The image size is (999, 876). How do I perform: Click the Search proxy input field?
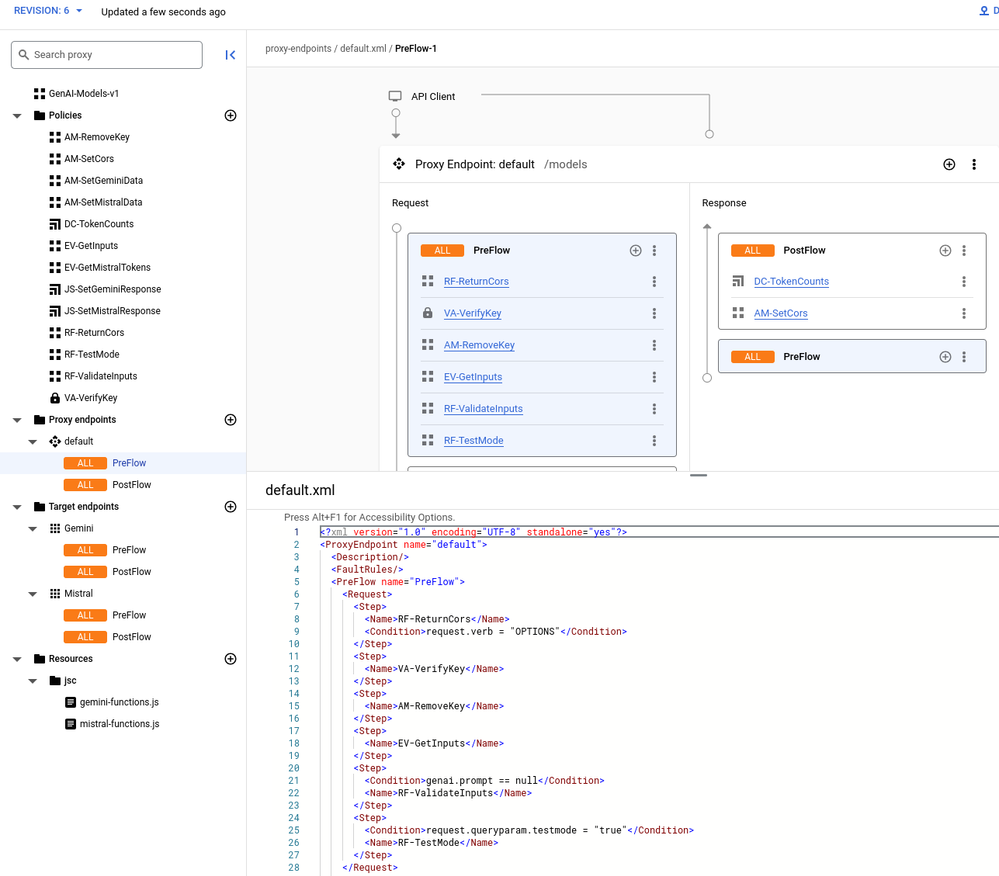tap(106, 55)
